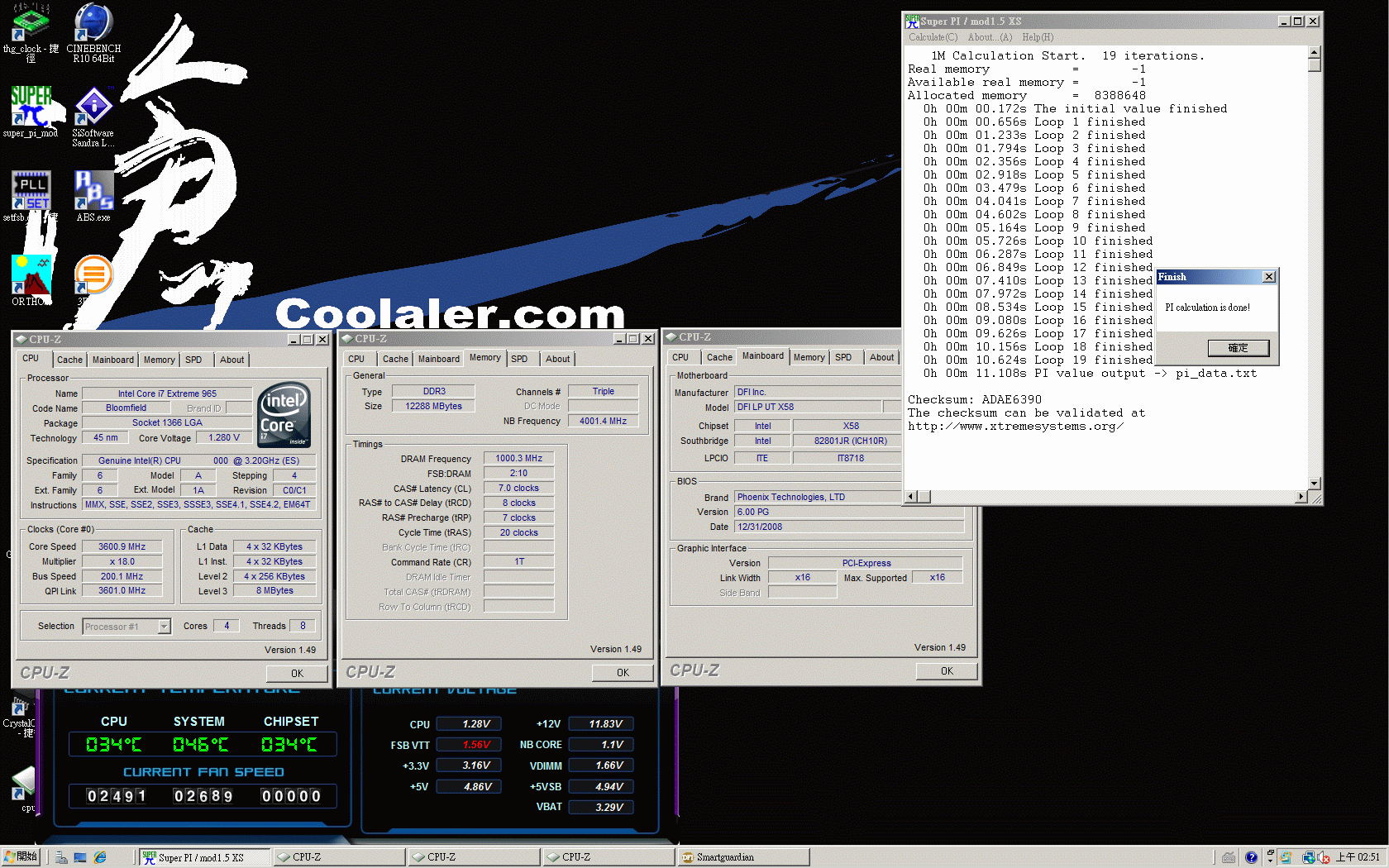Click the DRAM Frequency value 1000.3 MHz
The image size is (1389, 868).
518,458
